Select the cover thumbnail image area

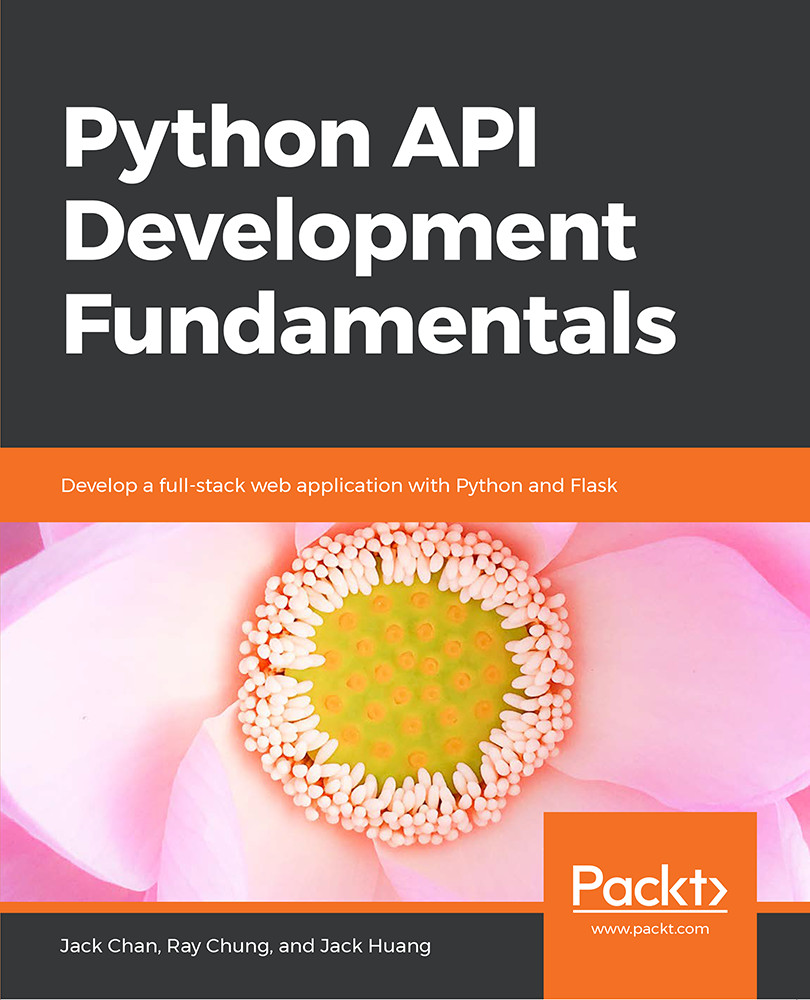pyautogui.click(x=405, y=500)
